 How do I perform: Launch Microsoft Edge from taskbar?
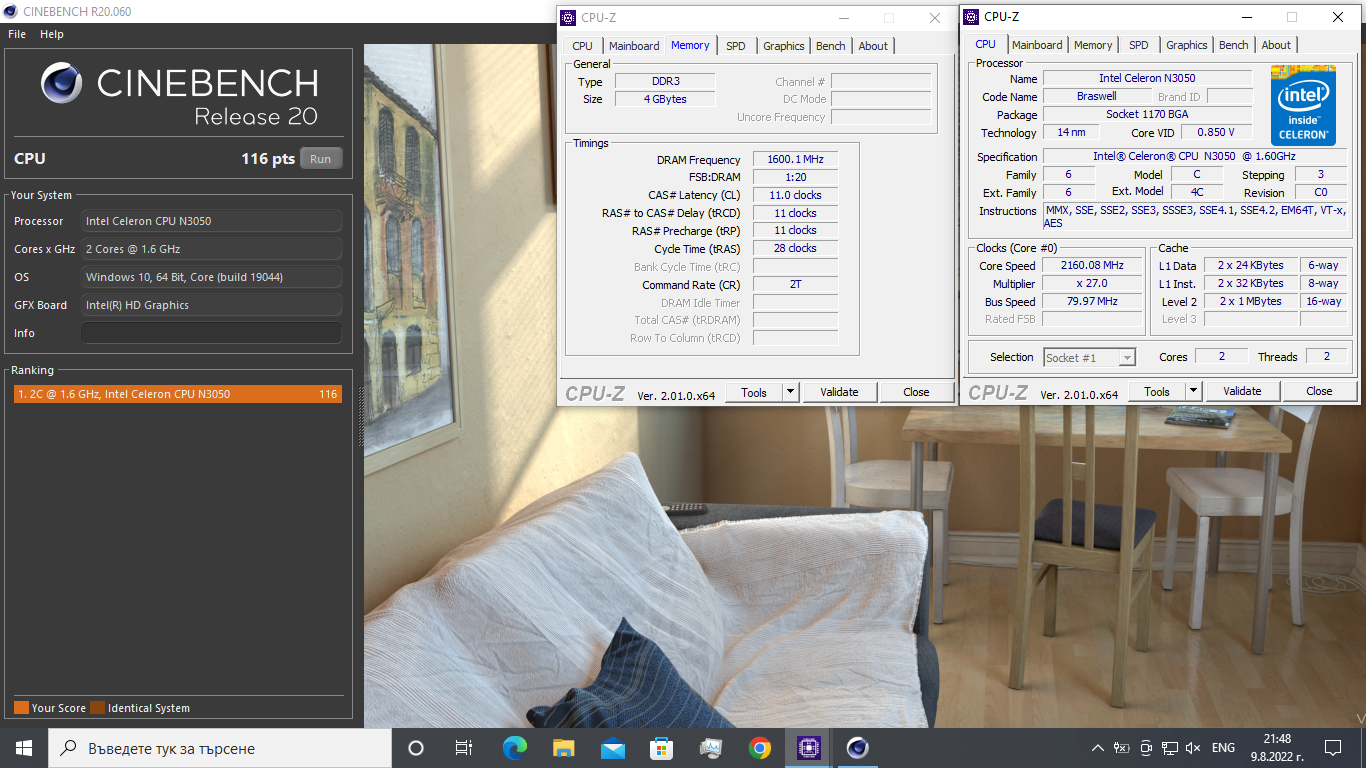coord(514,748)
